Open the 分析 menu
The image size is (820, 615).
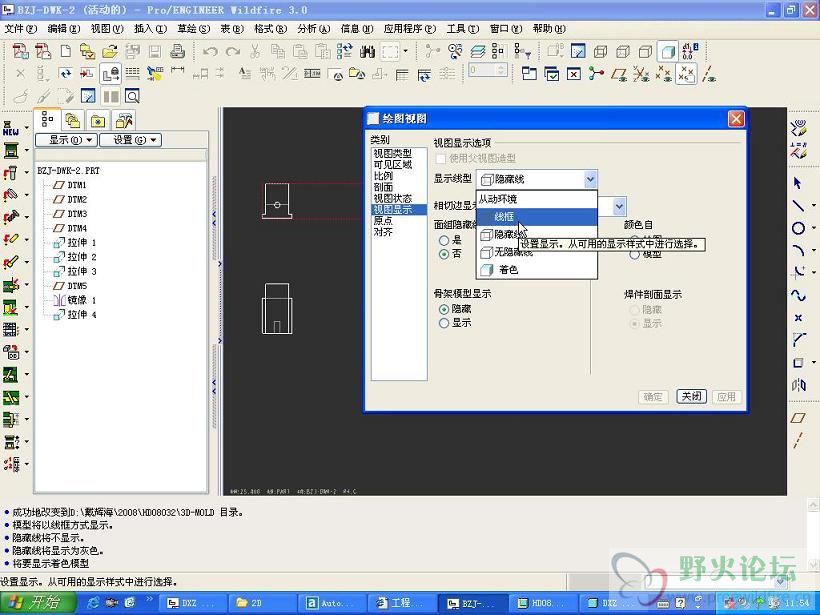coord(313,29)
